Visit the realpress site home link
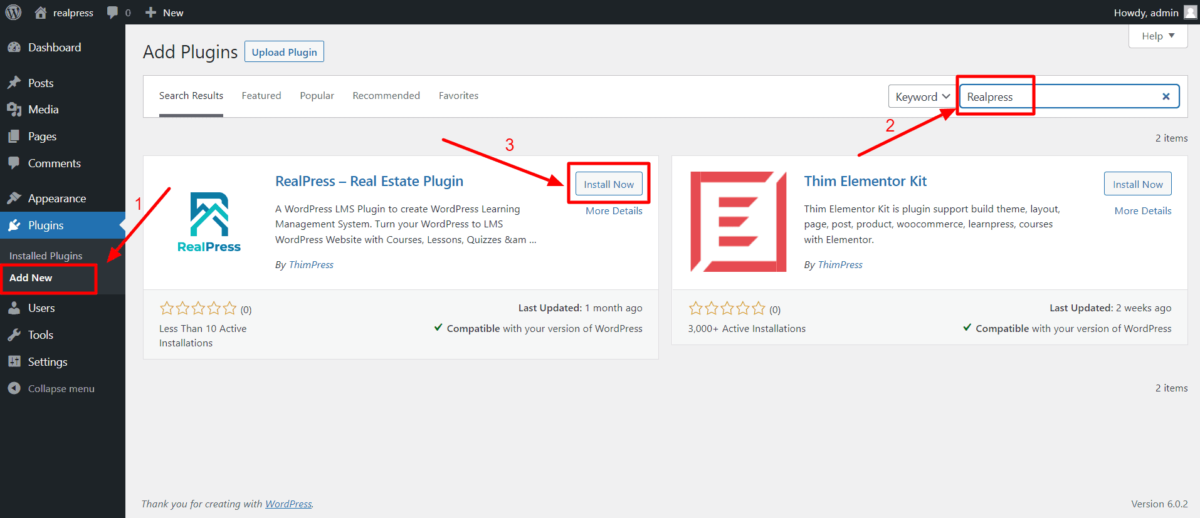 click(64, 12)
